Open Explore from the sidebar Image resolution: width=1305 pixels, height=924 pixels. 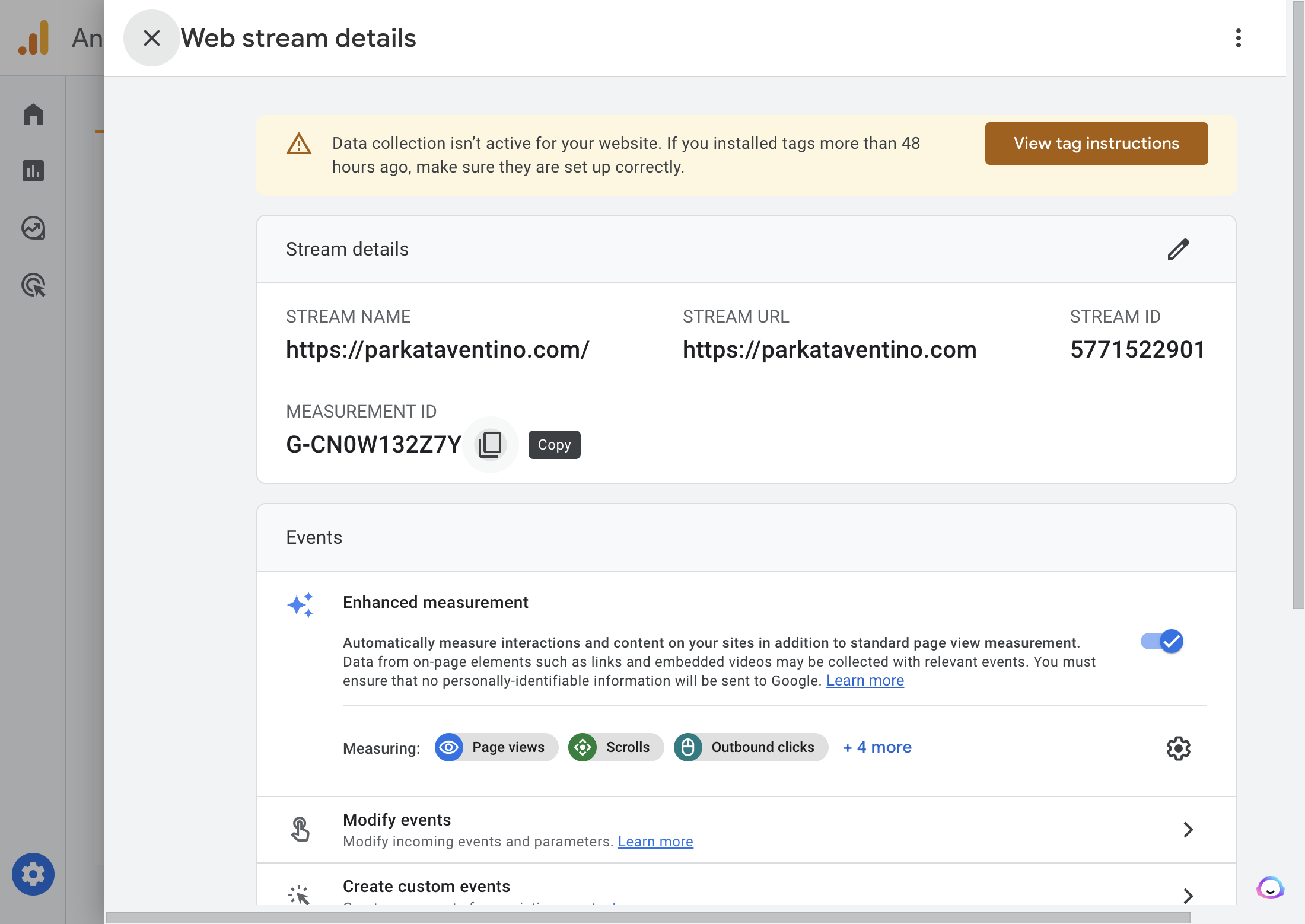point(33,228)
